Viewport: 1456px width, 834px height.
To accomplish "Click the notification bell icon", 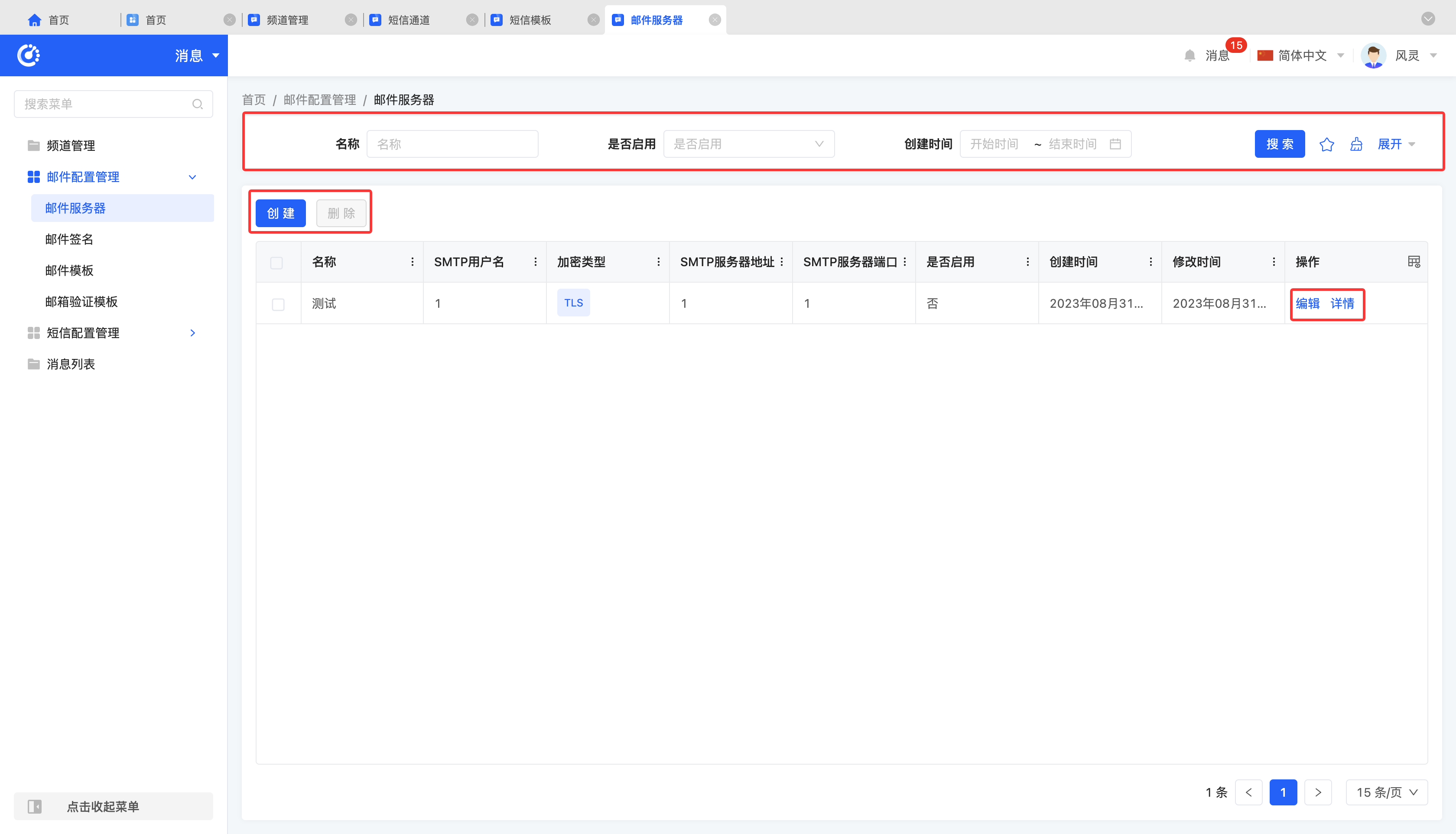I will pyautogui.click(x=1189, y=55).
